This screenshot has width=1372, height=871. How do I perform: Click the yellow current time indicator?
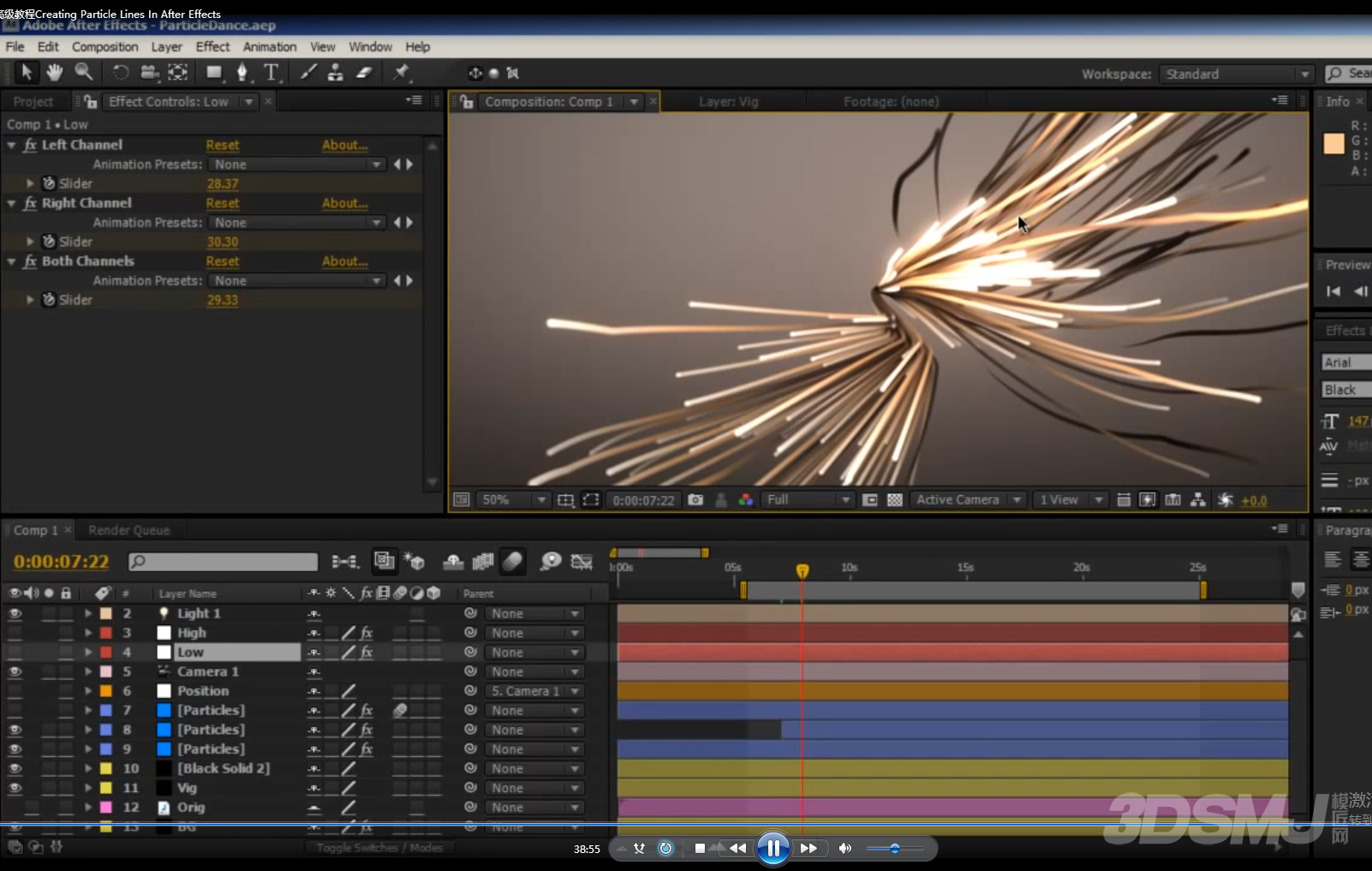click(x=802, y=570)
